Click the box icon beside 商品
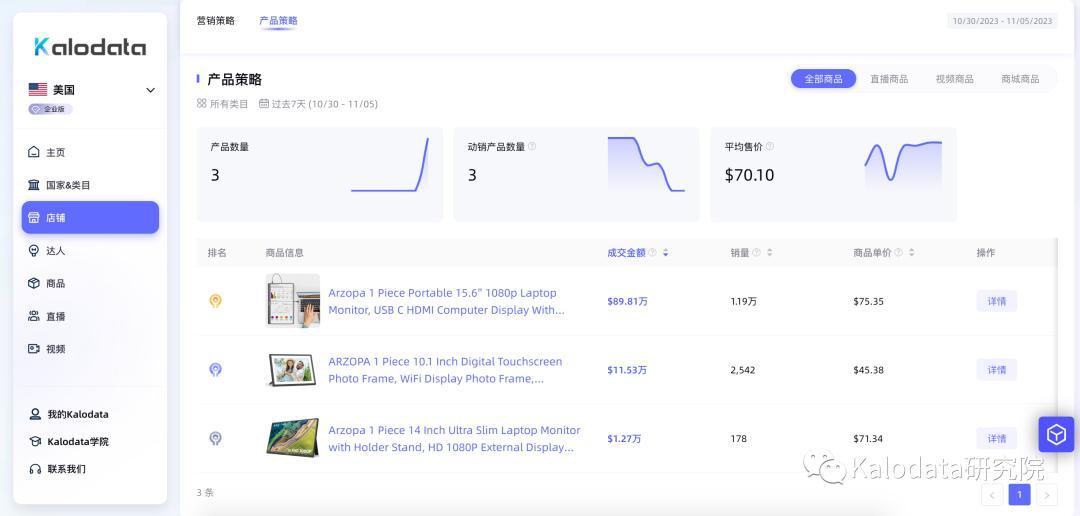Image resolution: width=1080 pixels, height=516 pixels. (34, 283)
